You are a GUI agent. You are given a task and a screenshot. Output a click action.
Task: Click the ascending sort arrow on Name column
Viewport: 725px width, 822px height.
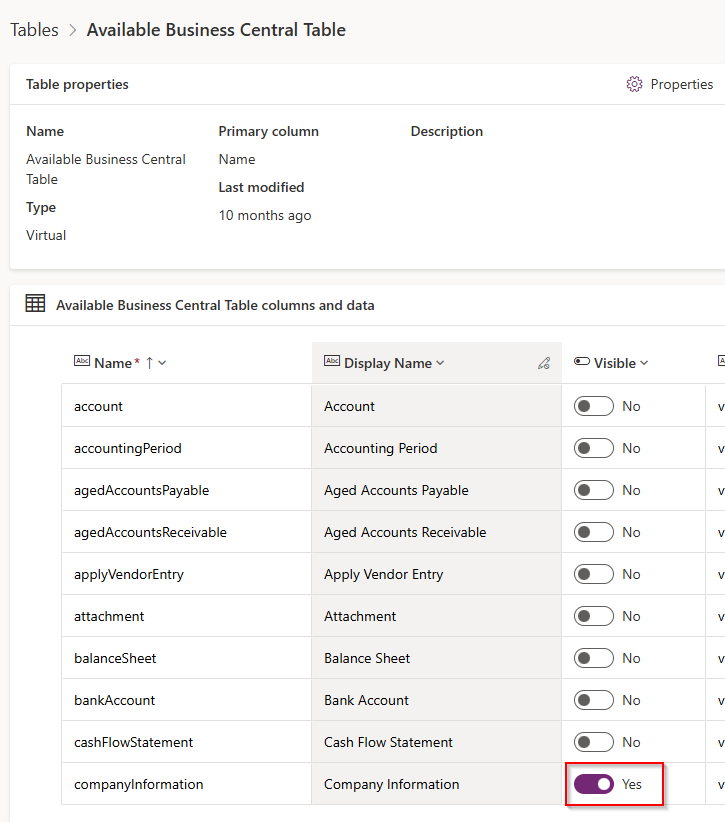pos(149,363)
